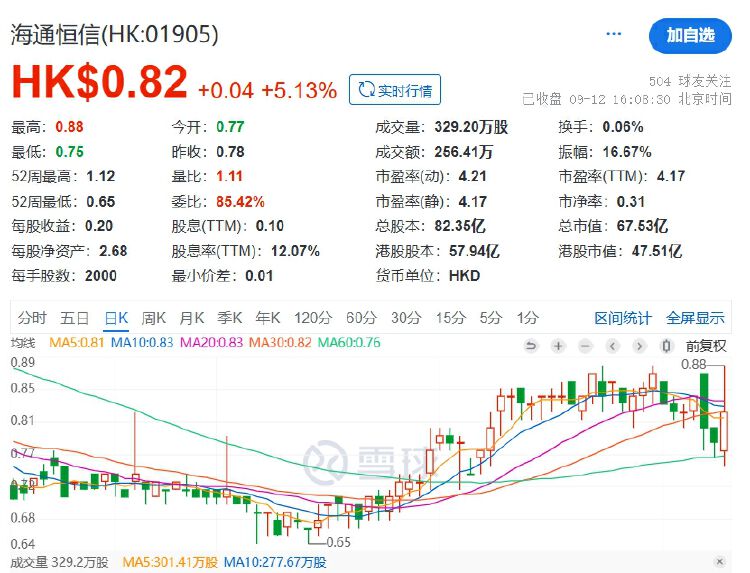Click the 货币单位 value HKD
This screenshot has width=750, height=573.
(x=464, y=275)
